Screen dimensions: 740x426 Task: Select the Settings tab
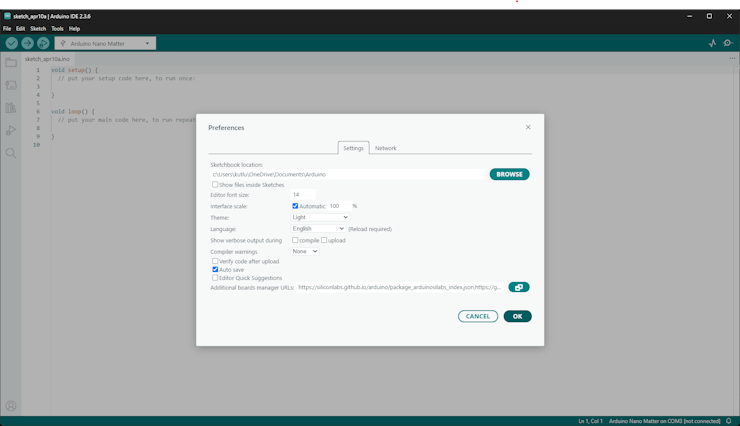click(x=353, y=148)
